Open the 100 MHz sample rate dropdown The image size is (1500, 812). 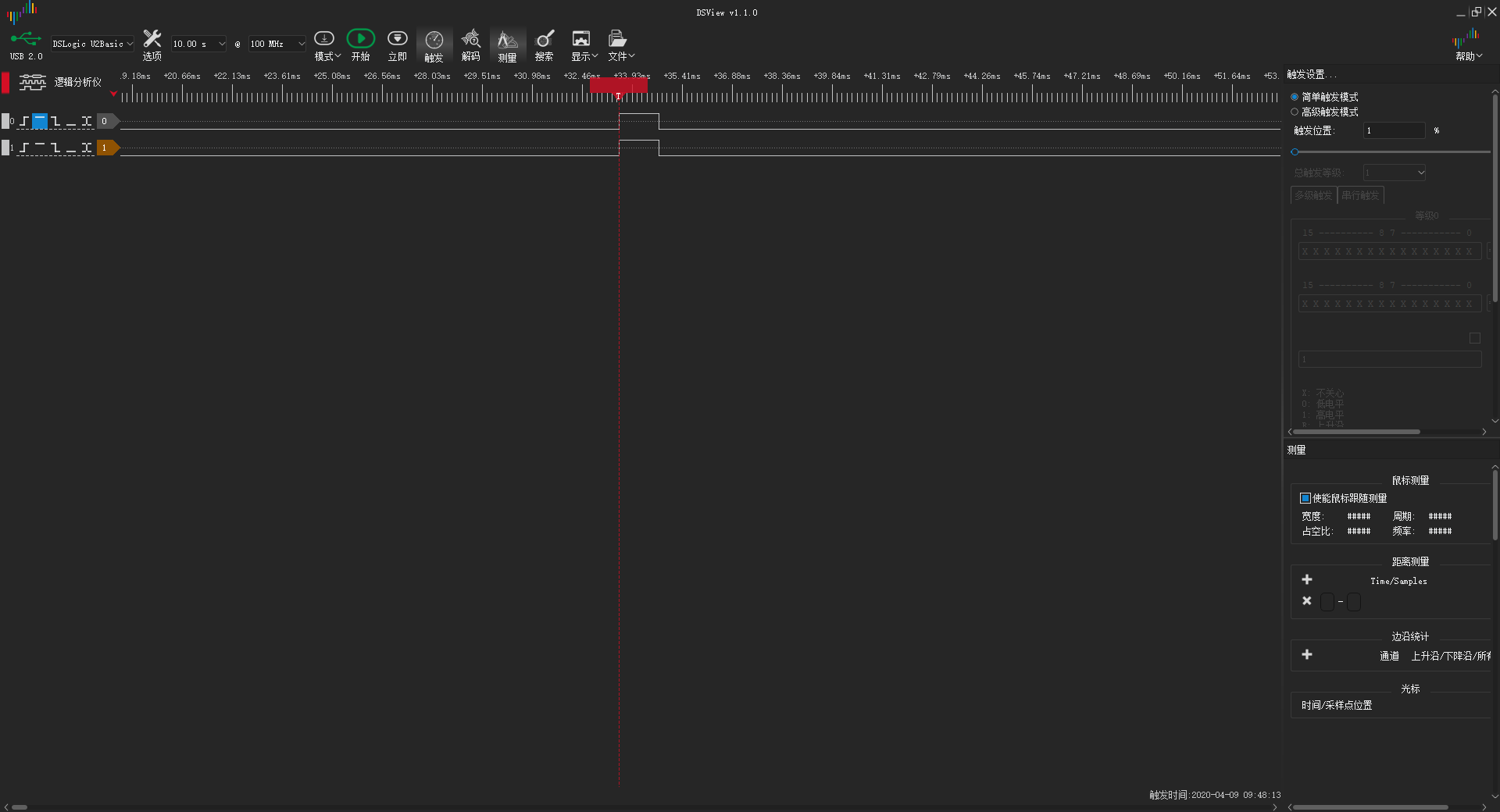[x=277, y=44]
